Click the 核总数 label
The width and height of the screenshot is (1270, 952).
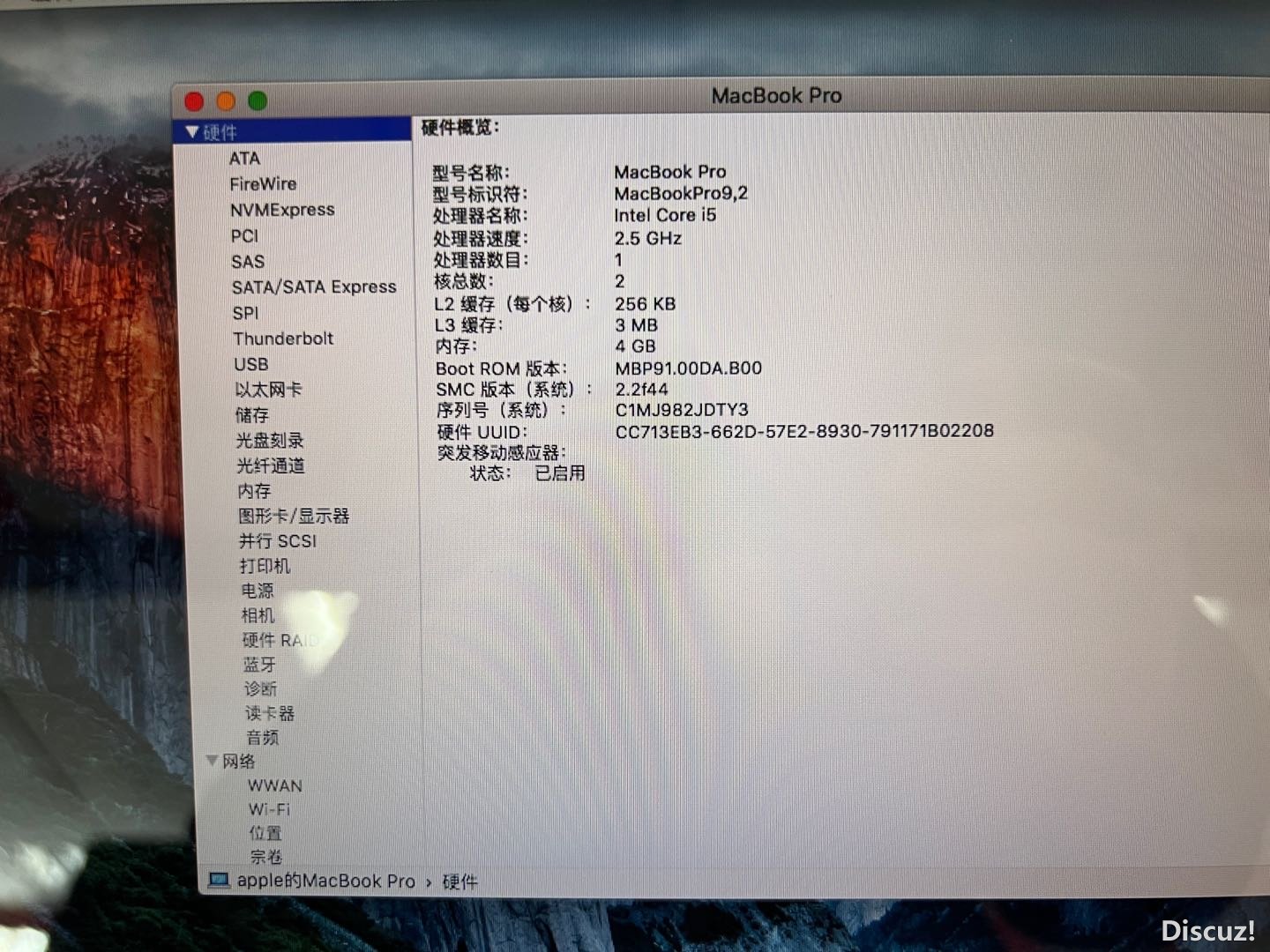click(x=464, y=282)
